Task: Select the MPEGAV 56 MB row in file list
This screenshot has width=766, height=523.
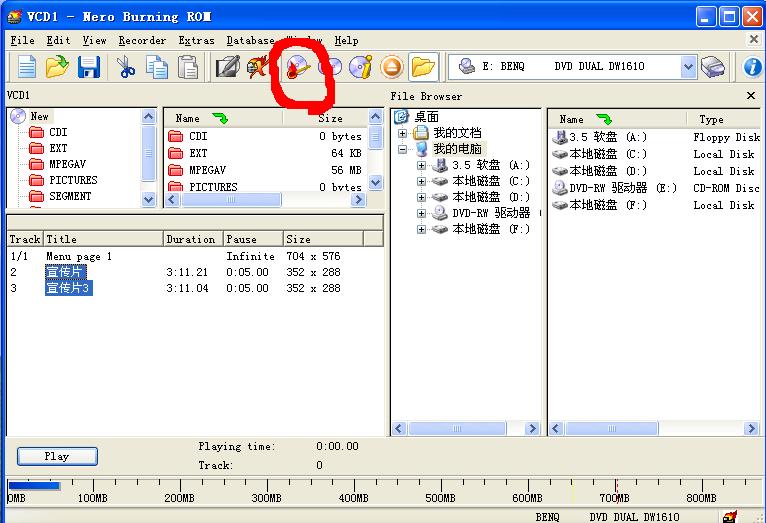Action: pyautogui.click(x=265, y=170)
